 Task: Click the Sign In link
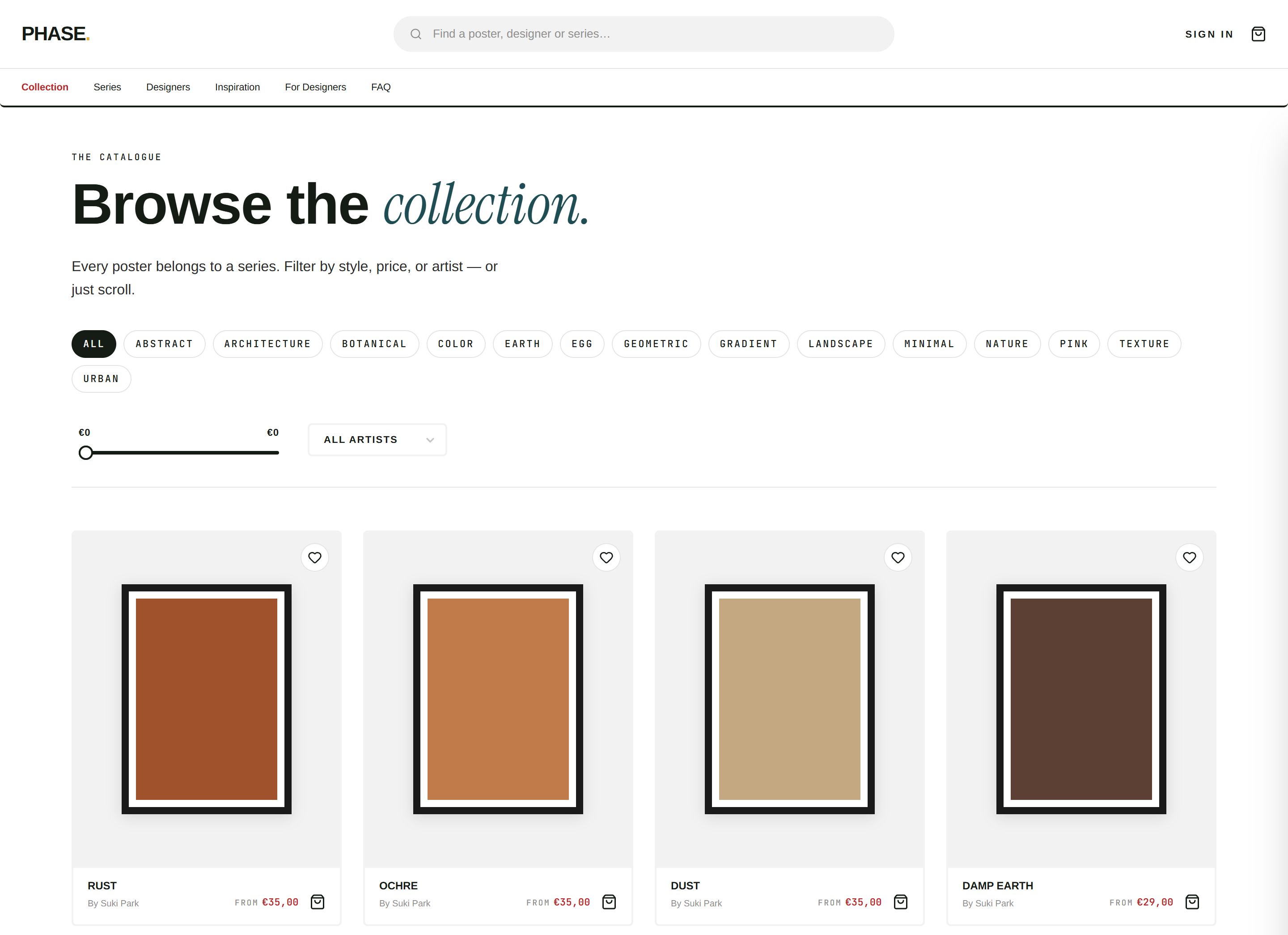[x=1209, y=34]
